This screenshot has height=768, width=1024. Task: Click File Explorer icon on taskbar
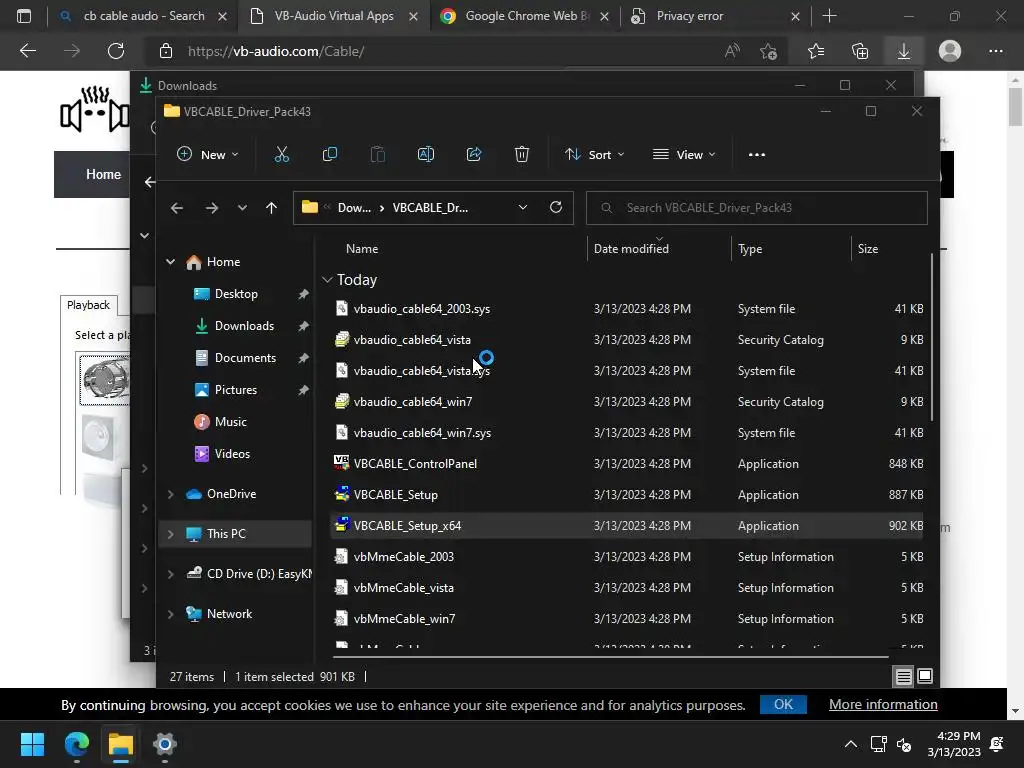pos(121,744)
